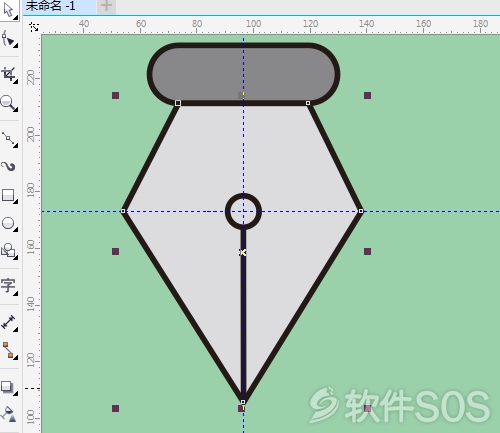The image size is (500, 433).
Task: Click the small circle inside the pen nib
Action: coord(243,211)
